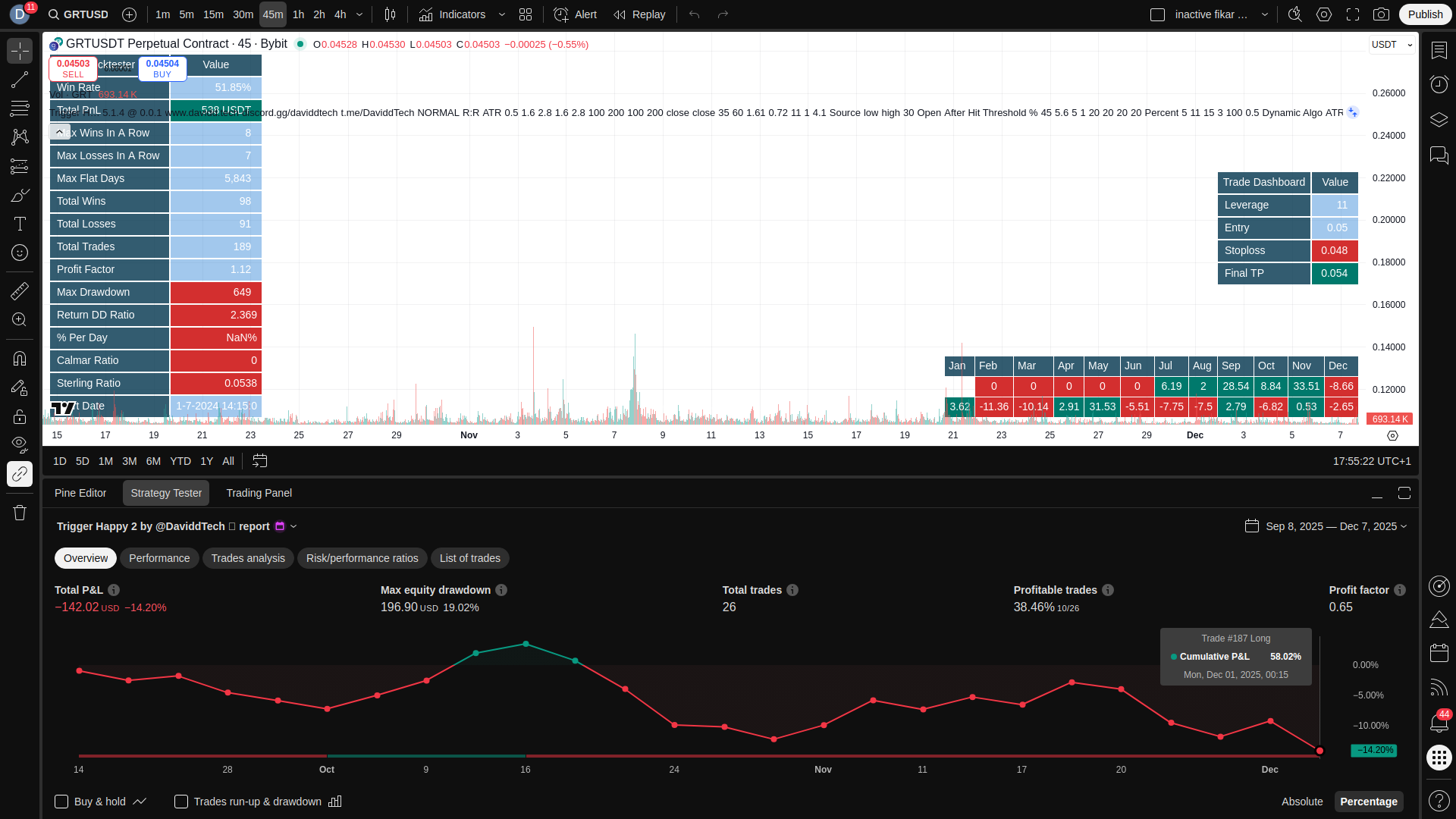Start bar Replay mode
The width and height of the screenshot is (1456, 819).
click(639, 14)
